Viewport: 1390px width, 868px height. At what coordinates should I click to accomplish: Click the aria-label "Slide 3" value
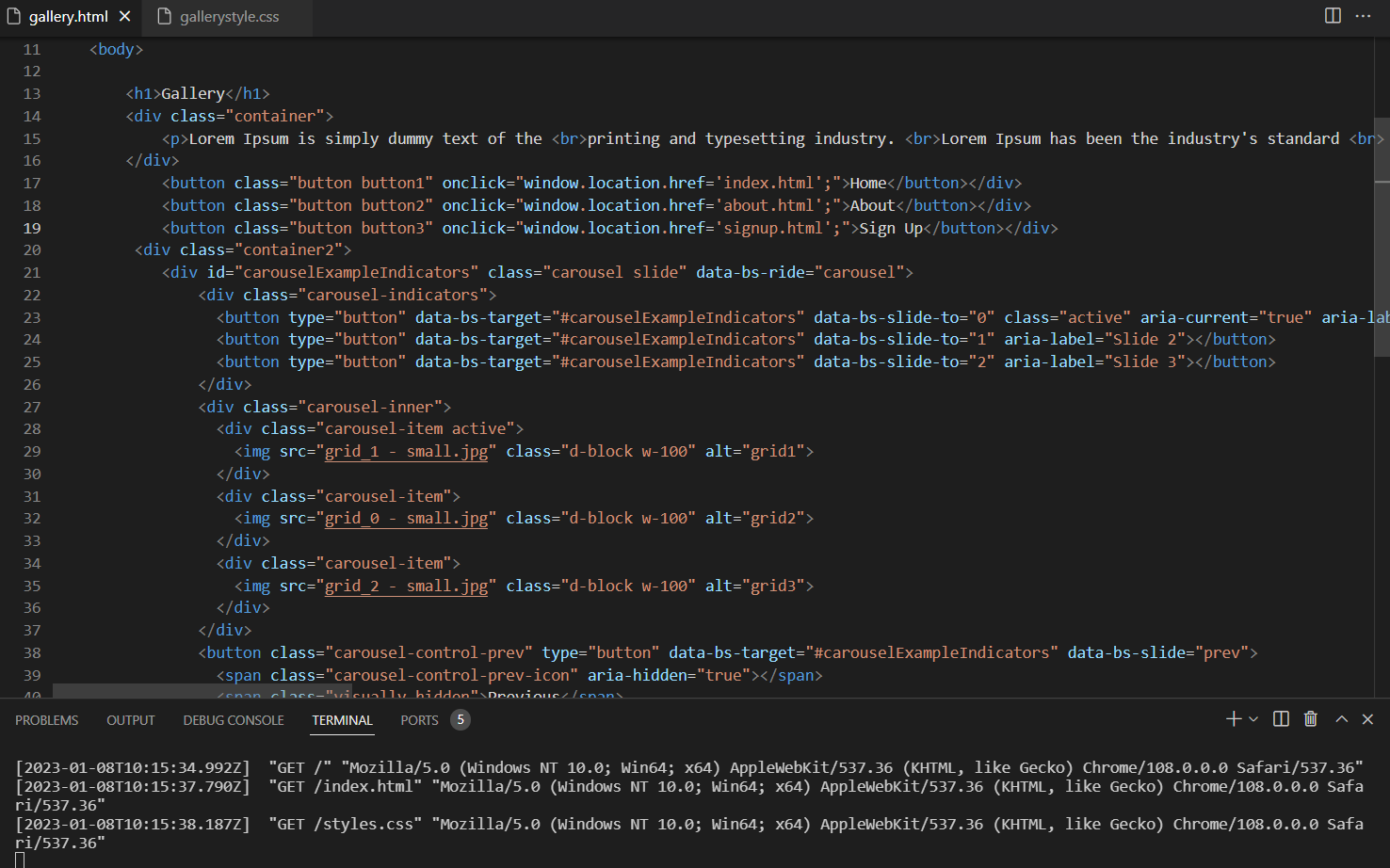point(1146,362)
